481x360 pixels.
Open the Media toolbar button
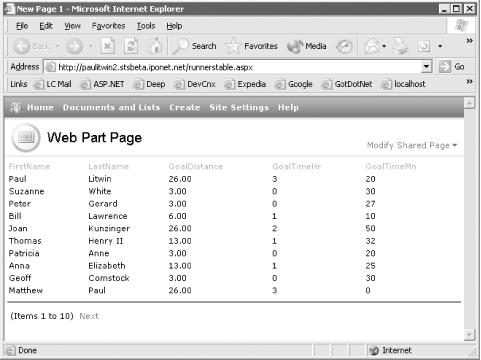tap(307, 46)
